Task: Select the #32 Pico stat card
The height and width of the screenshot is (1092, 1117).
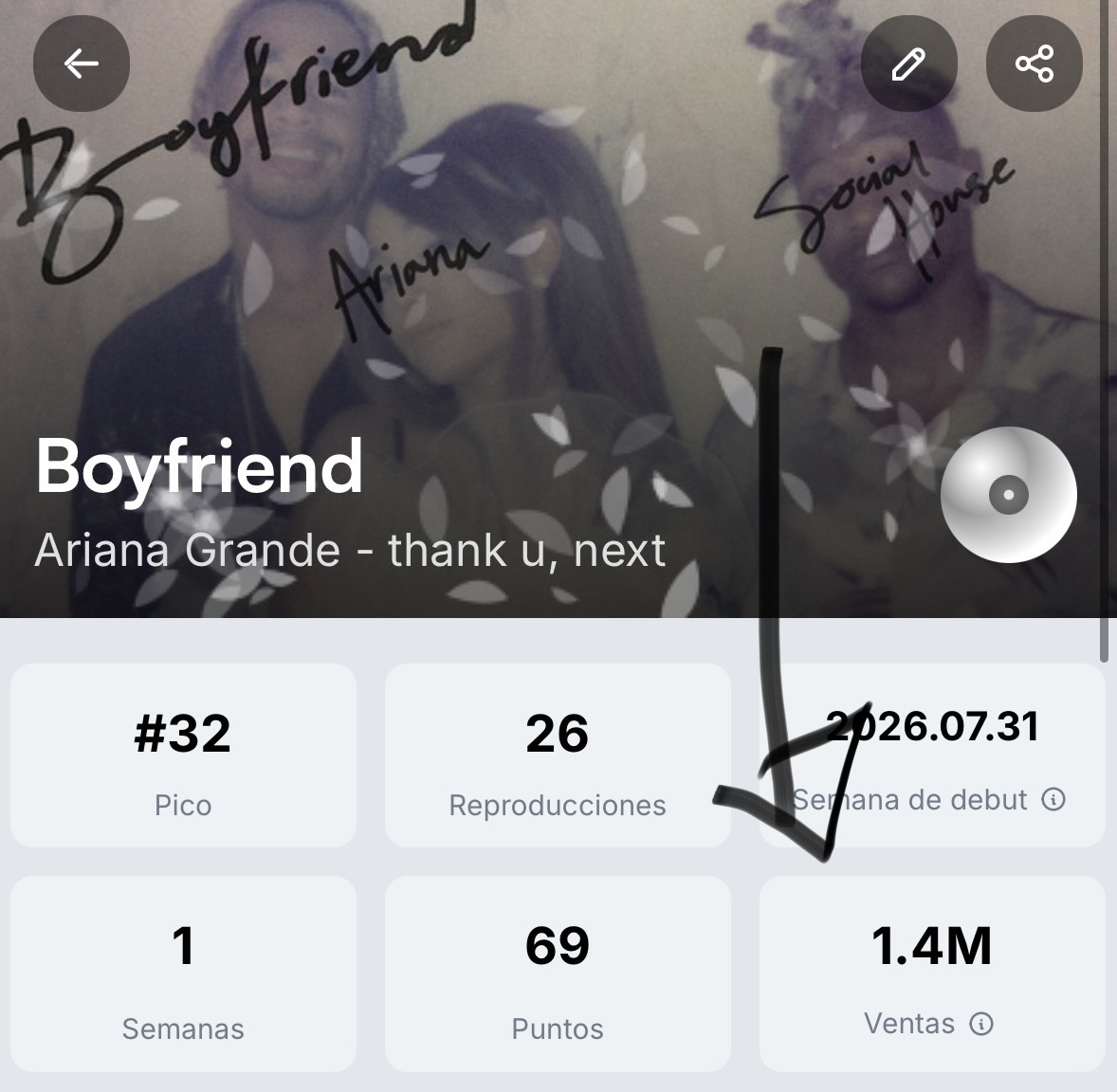Action: click(183, 755)
